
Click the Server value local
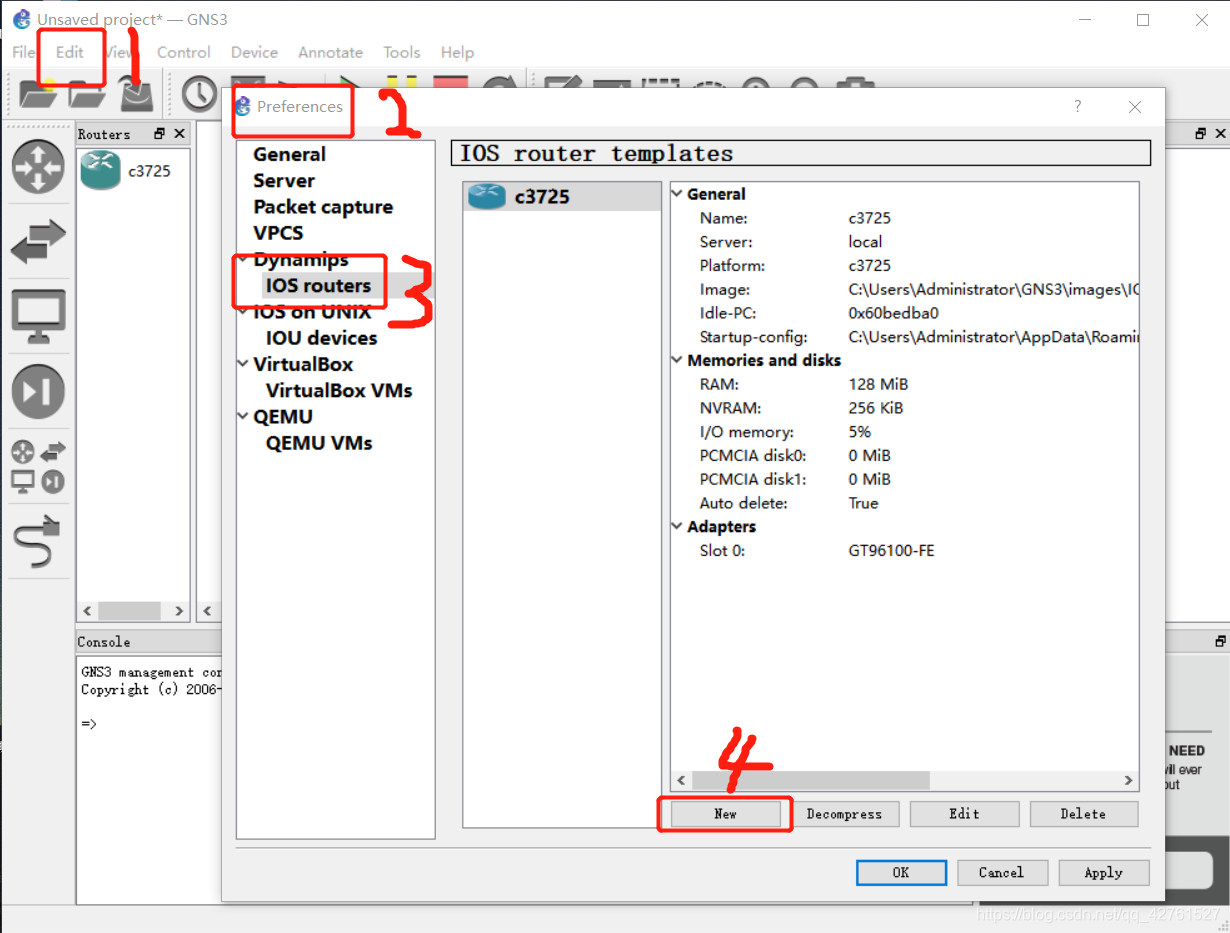pos(865,242)
